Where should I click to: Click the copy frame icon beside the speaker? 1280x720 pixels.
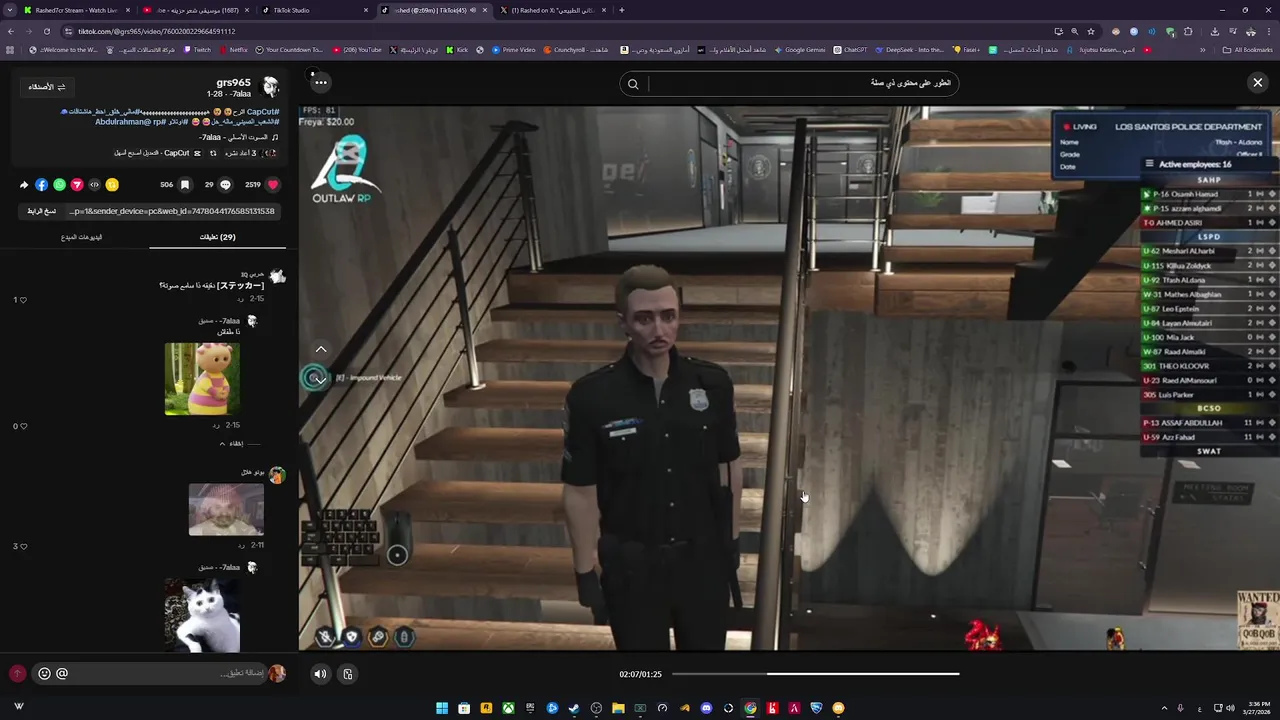[x=348, y=674]
